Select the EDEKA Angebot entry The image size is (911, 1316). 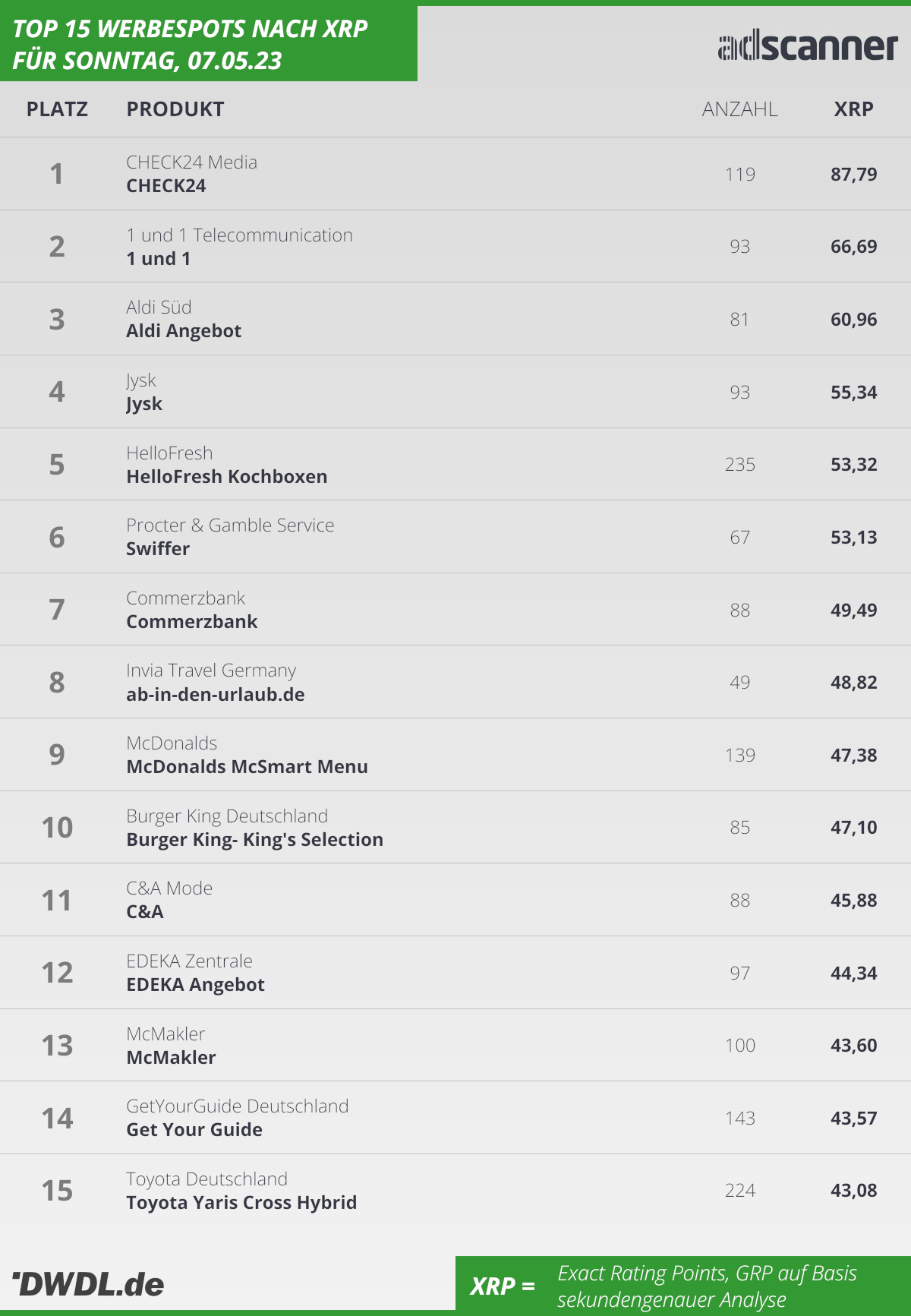(196, 985)
